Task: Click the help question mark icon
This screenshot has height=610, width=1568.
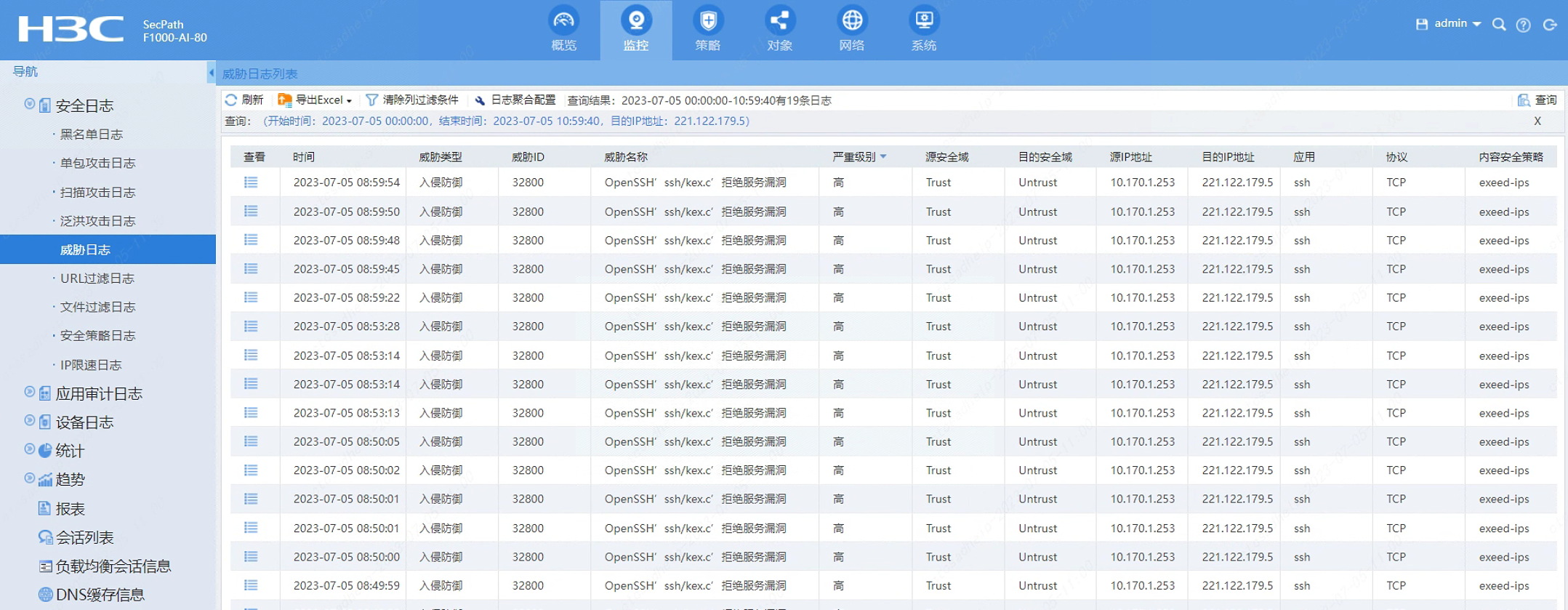Action: tap(1523, 25)
